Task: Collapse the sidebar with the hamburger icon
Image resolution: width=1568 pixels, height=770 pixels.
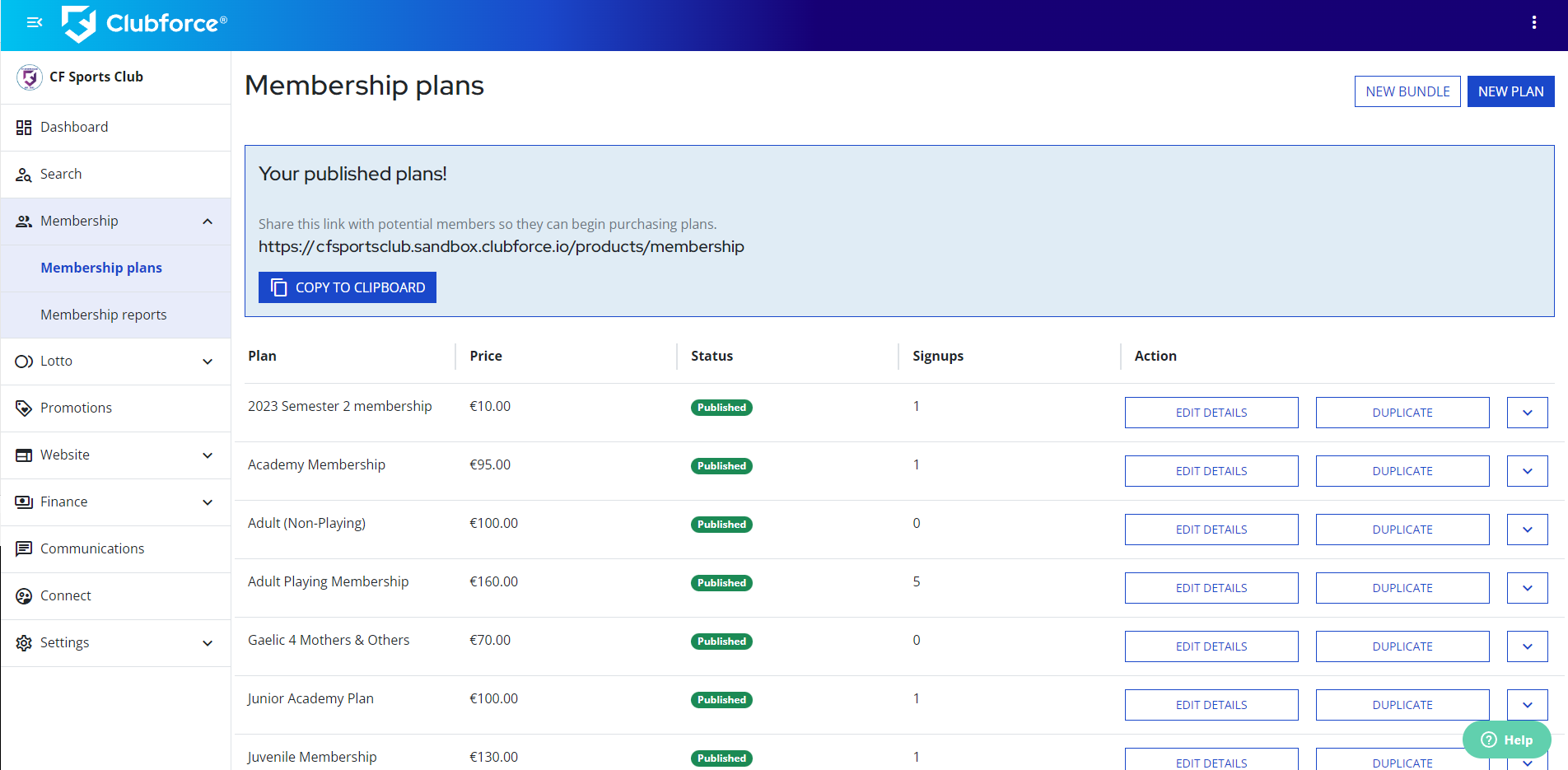Action: point(35,22)
